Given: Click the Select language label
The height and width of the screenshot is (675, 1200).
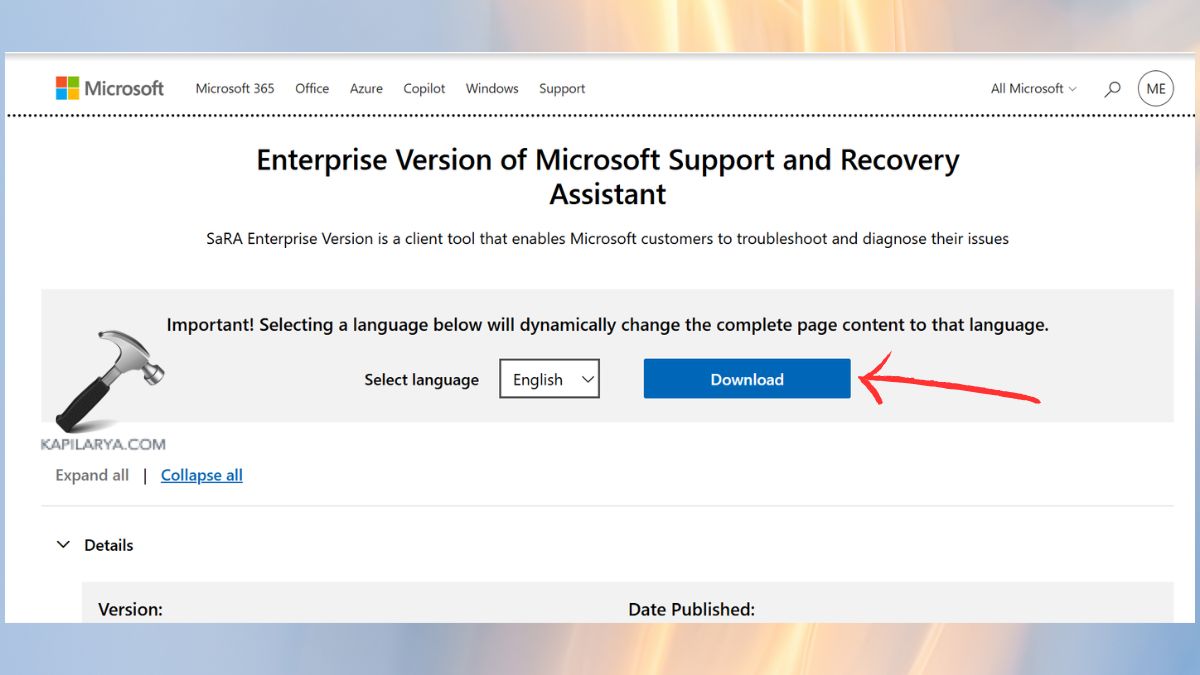Looking at the screenshot, I should pyautogui.click(x=421, y=380).
